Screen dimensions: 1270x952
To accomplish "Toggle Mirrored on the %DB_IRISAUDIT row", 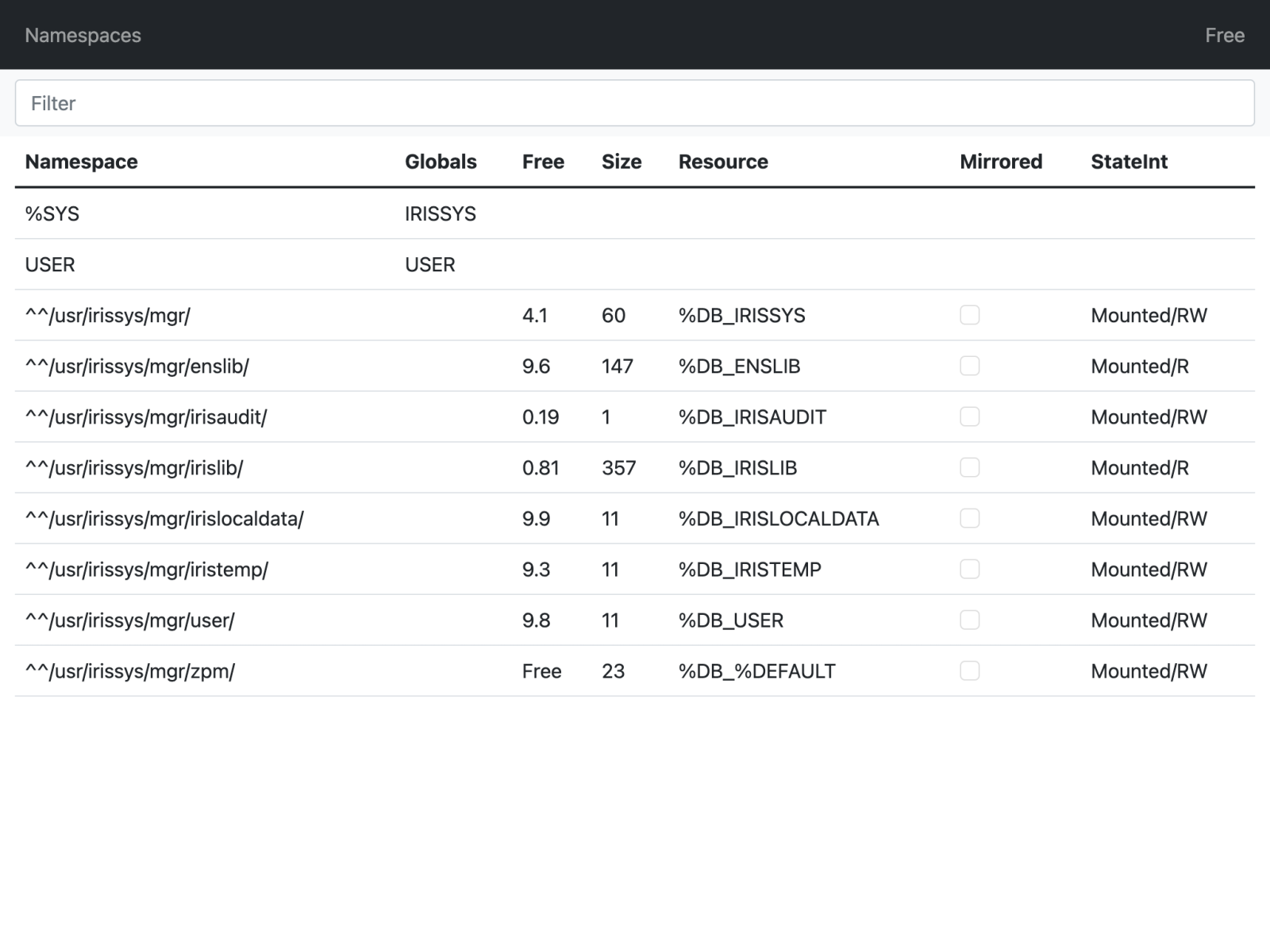I will tap(969, 416).
